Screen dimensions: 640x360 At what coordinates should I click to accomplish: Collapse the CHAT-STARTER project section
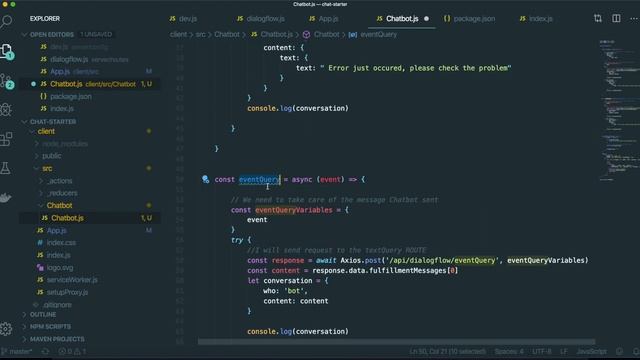coord(52,122)
